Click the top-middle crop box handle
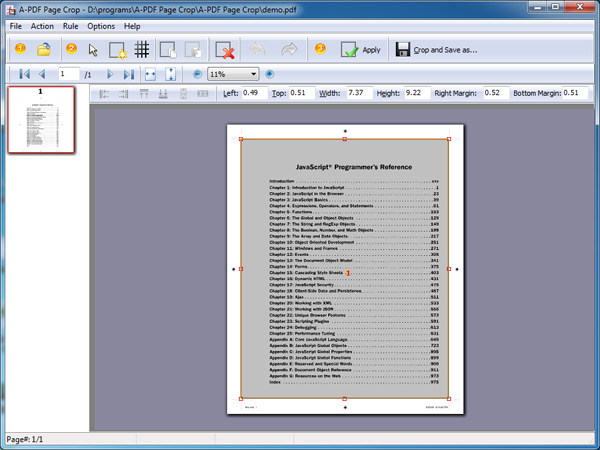 point(345,139)
